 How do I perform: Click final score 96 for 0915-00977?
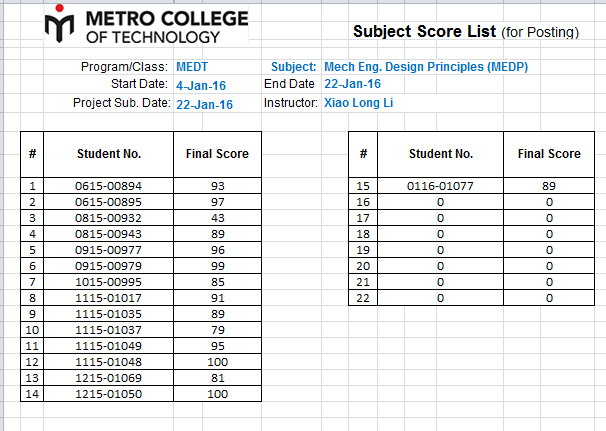(x=217, y=250)
